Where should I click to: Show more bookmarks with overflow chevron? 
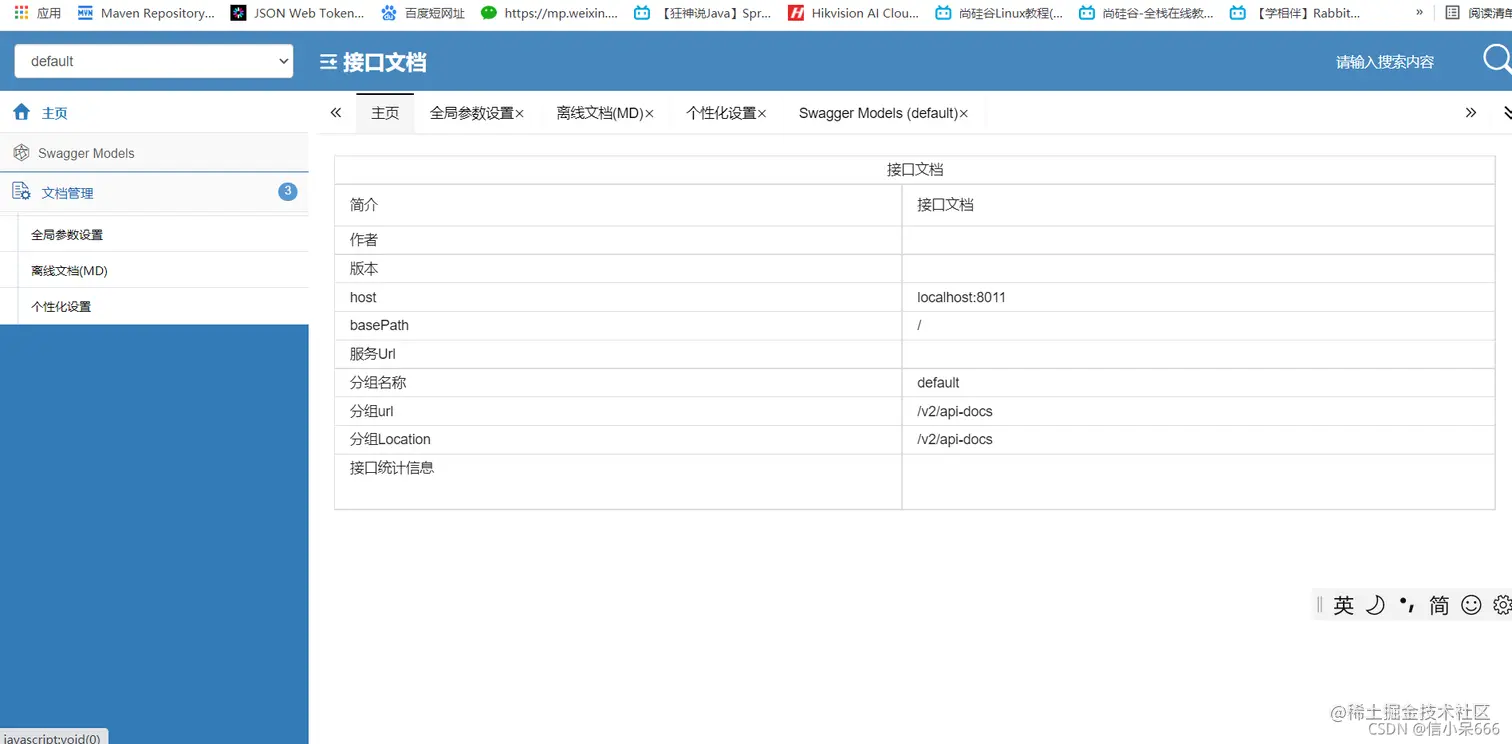pos(1420,13)
